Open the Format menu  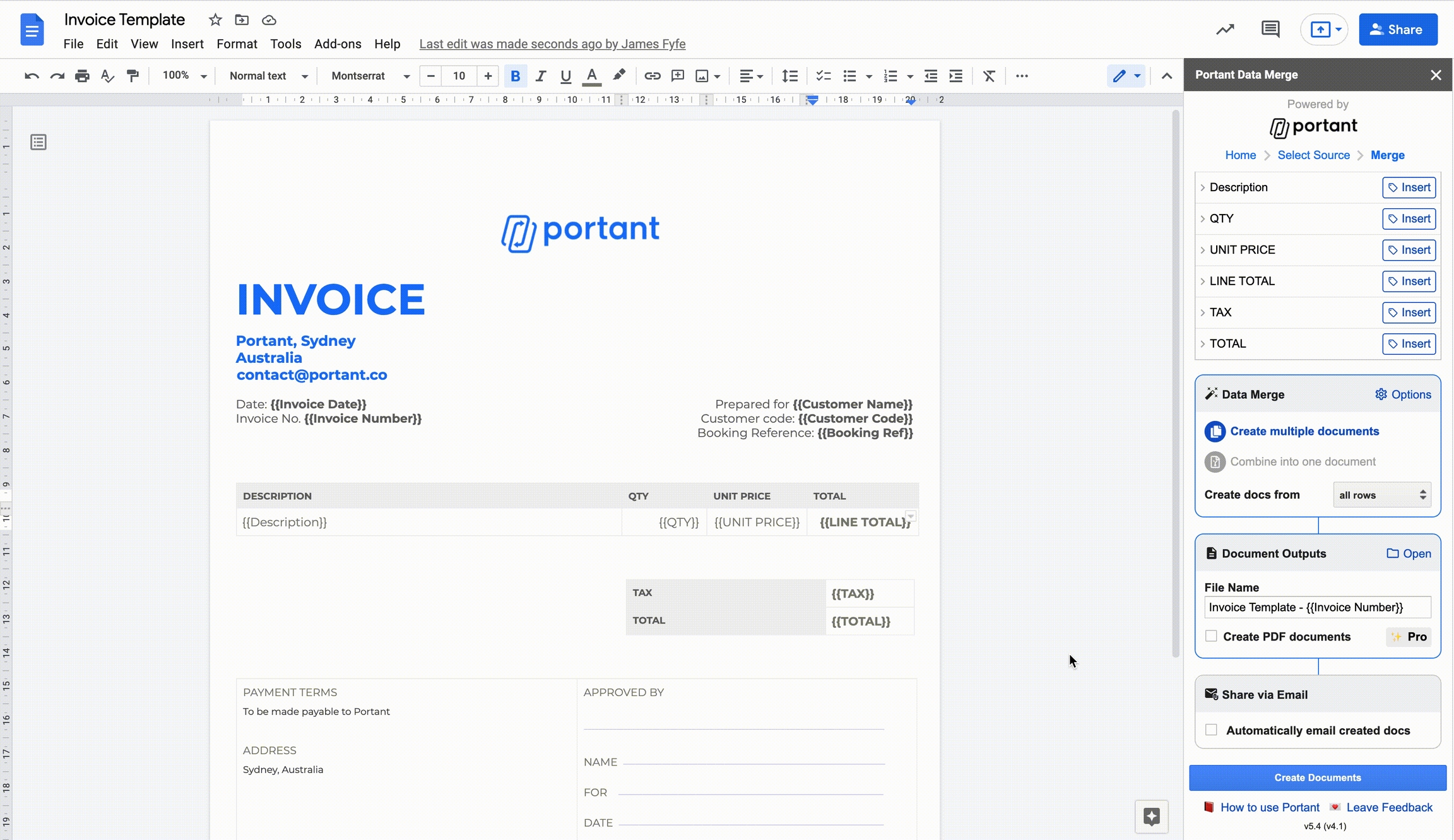(x=237, y=44)
